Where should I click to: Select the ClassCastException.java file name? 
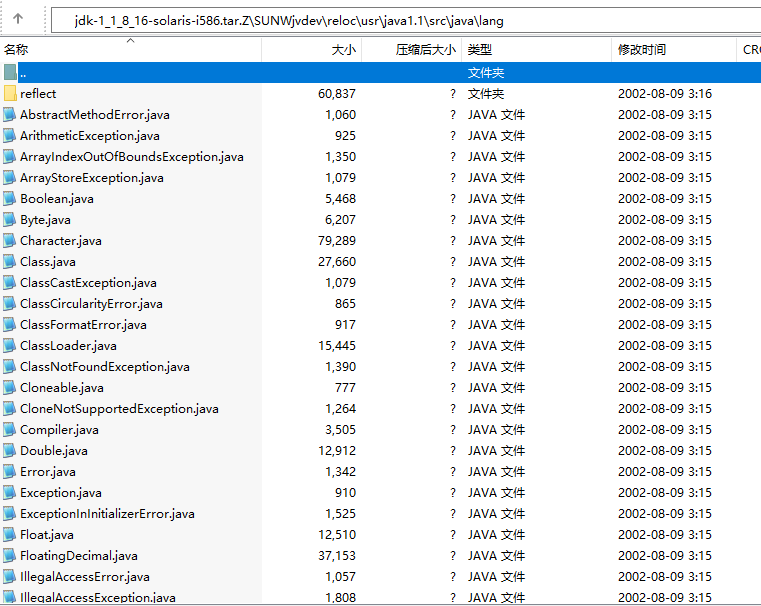click(88, 283)
